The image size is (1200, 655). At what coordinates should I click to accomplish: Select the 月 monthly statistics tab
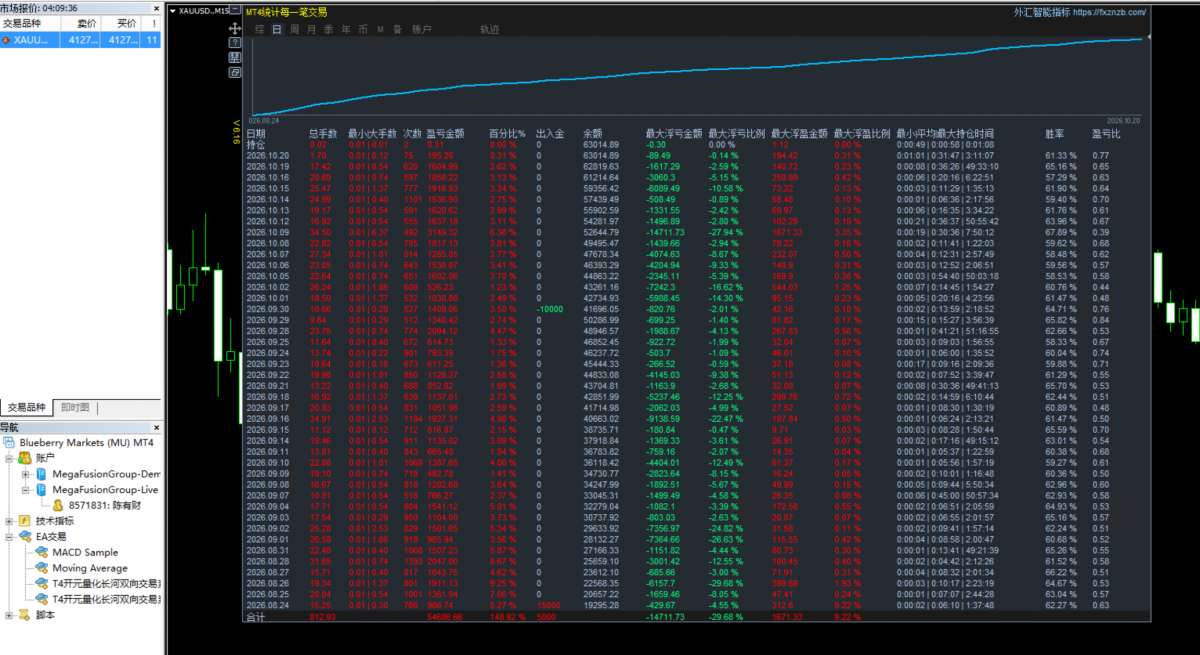click(312, 30)
